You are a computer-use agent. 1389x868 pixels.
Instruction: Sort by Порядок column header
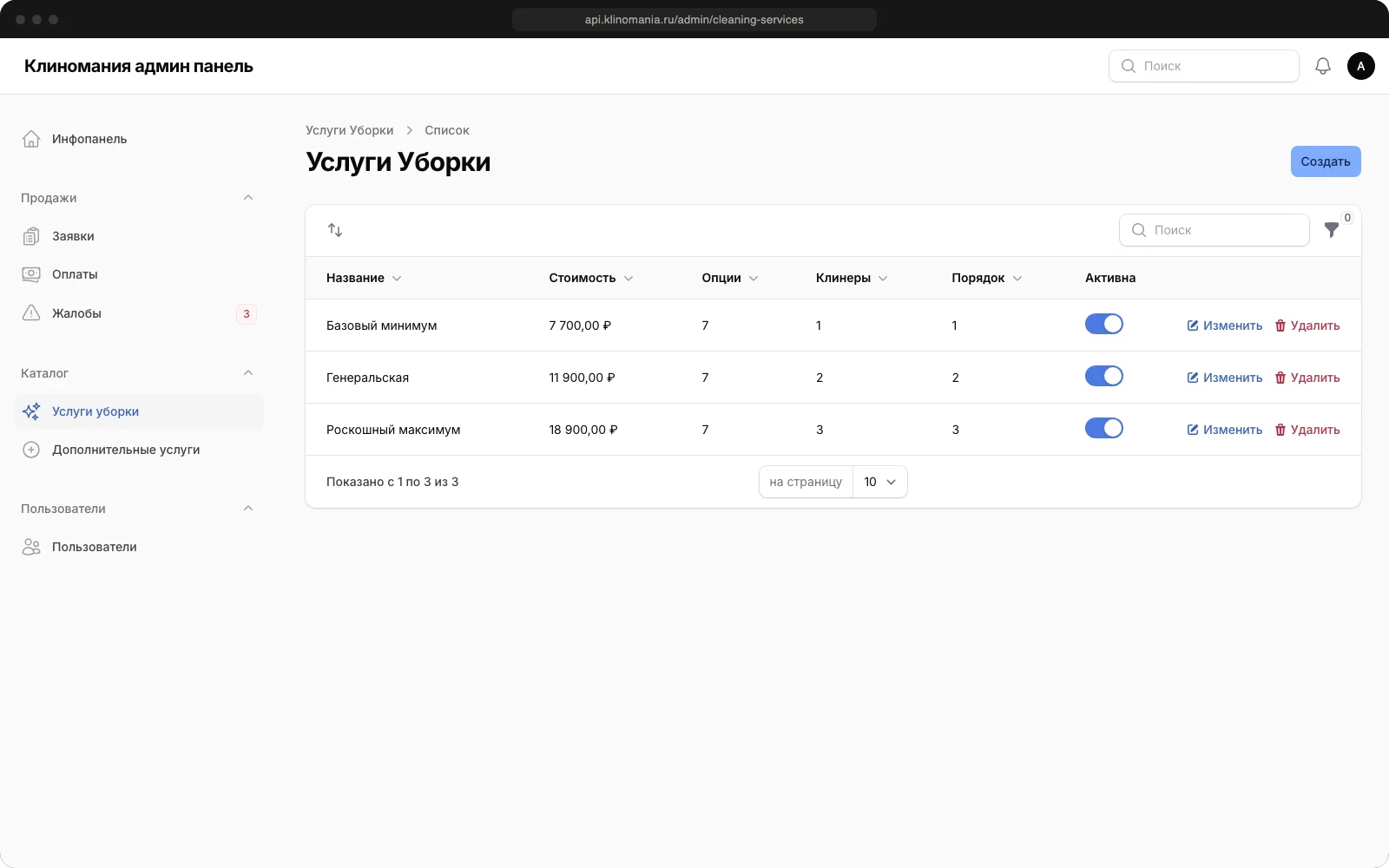click(x=987, y=278)
